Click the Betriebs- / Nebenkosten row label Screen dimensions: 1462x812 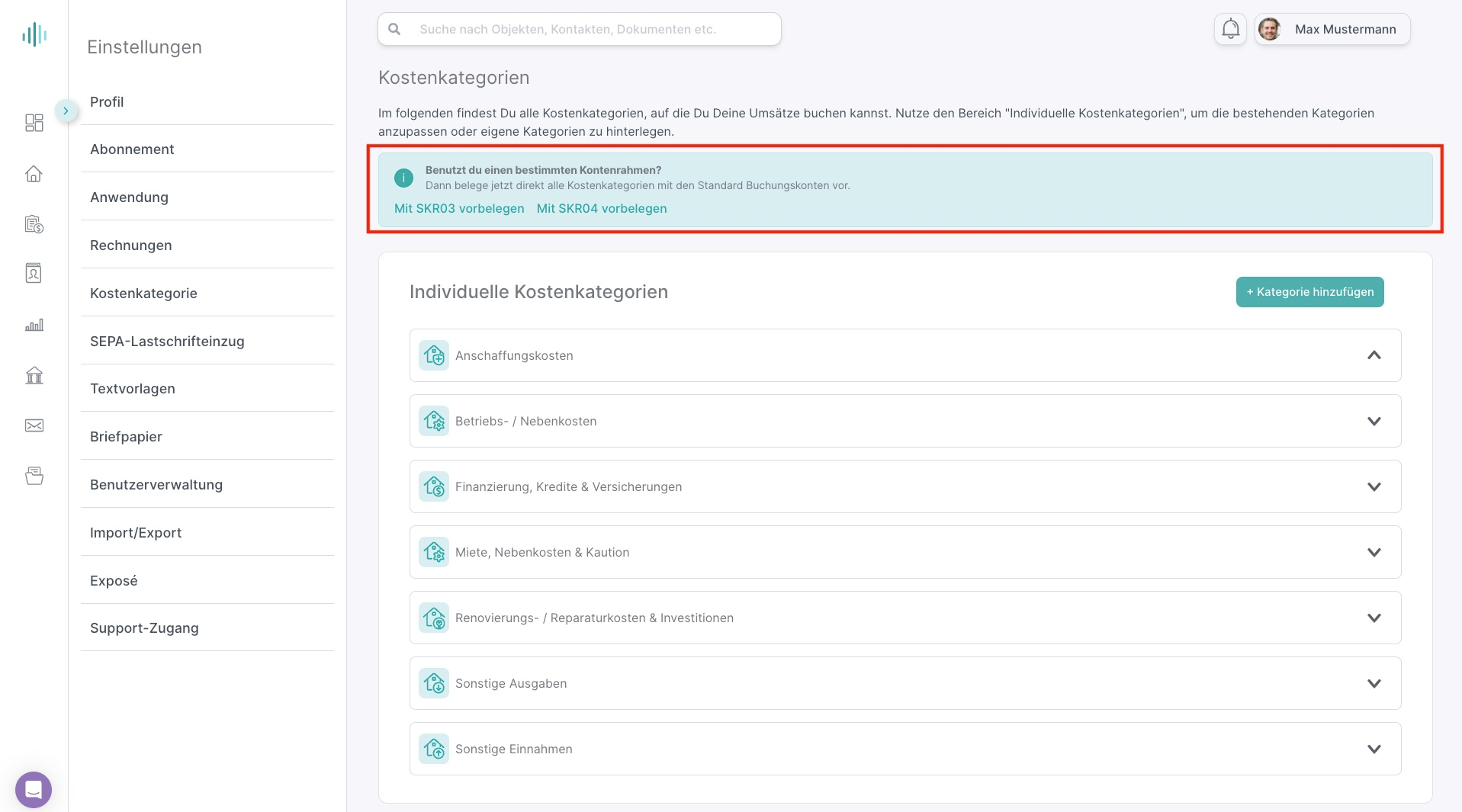coord(526,421)
